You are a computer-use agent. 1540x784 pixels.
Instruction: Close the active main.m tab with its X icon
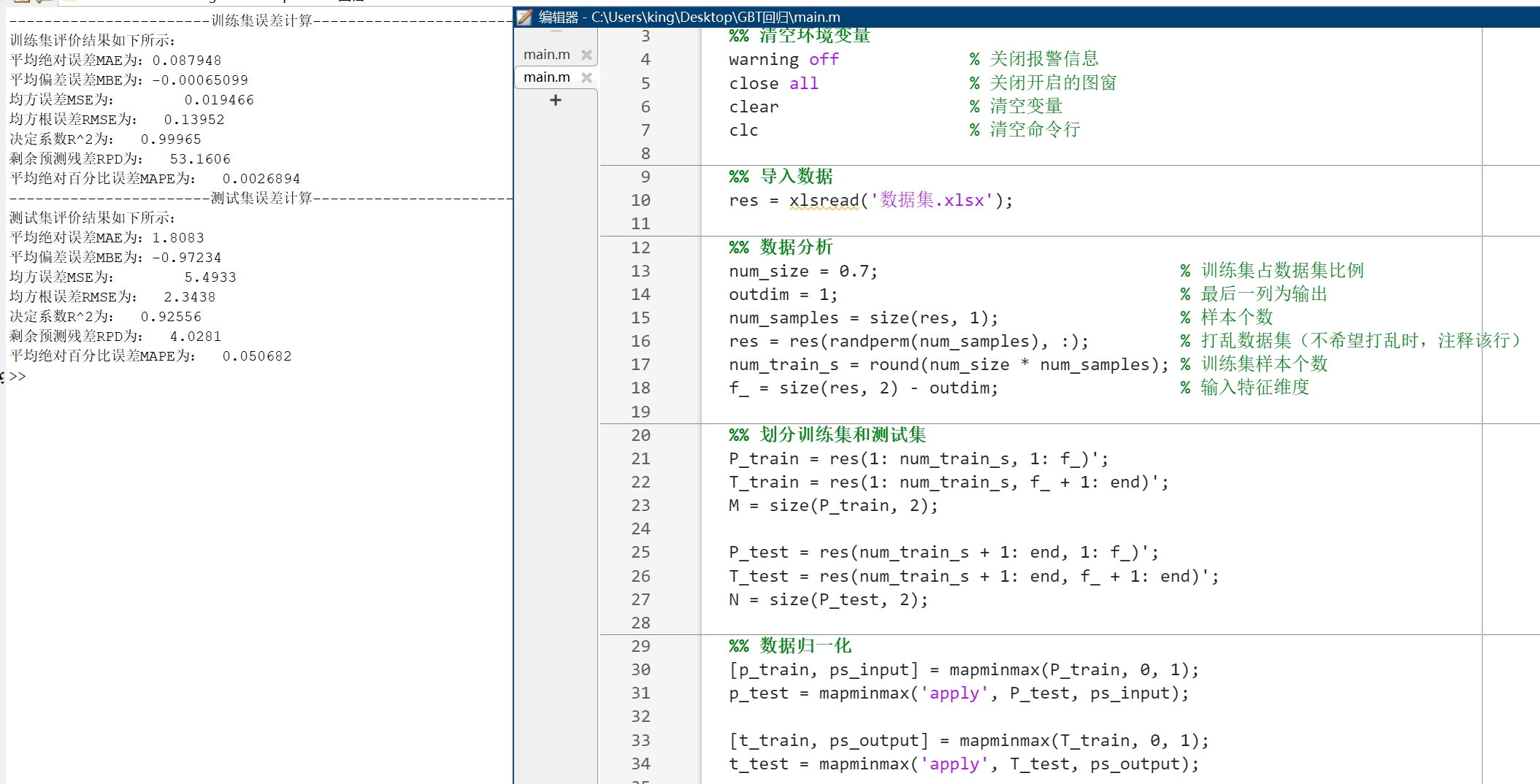click(586, 77)
